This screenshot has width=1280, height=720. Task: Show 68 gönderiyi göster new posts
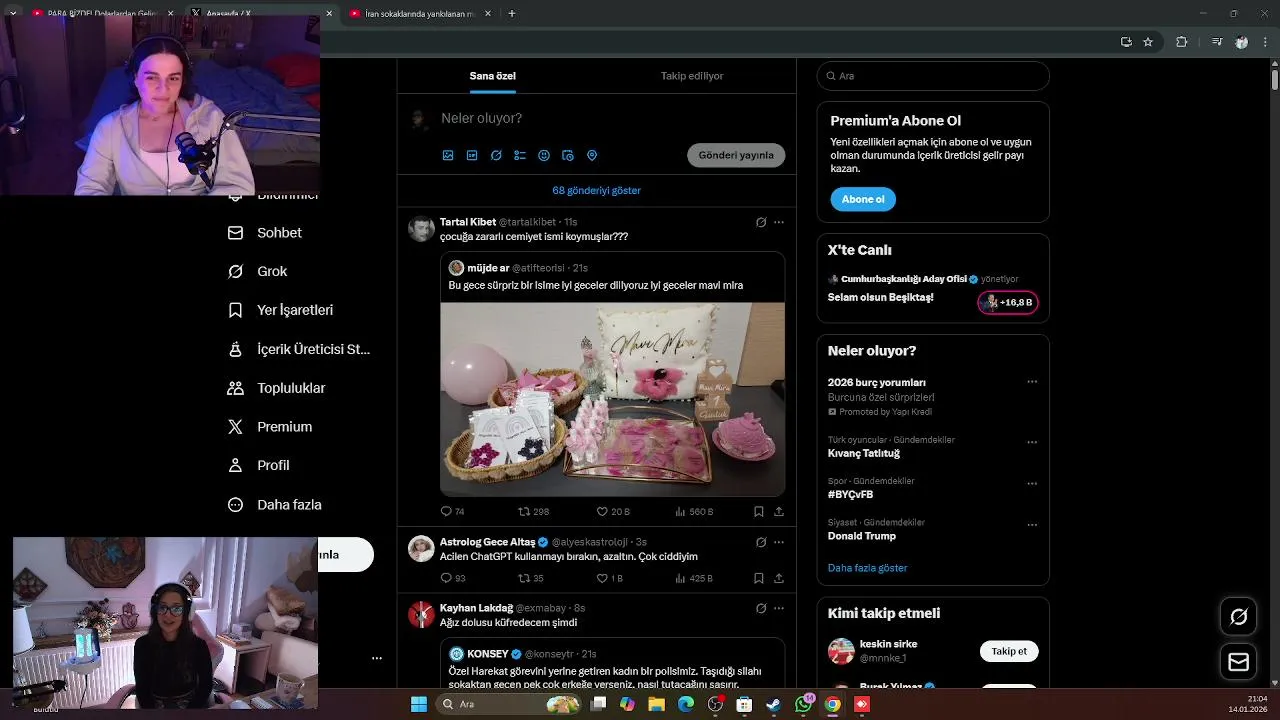pyautogui.click(x=596, y=190)
